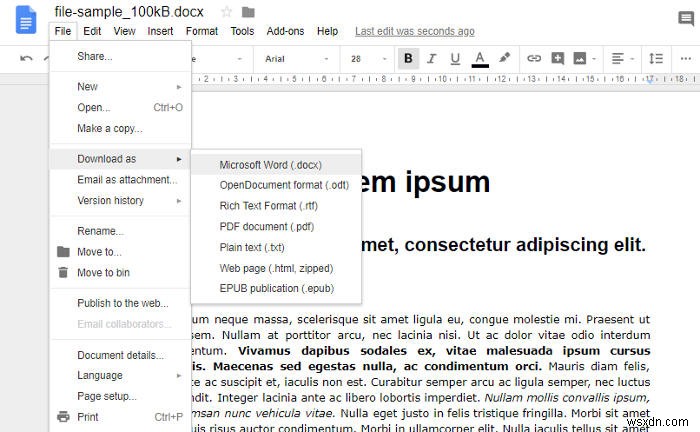Click the line spacing icon
The image size is (700, 432).
pos(656,58)
